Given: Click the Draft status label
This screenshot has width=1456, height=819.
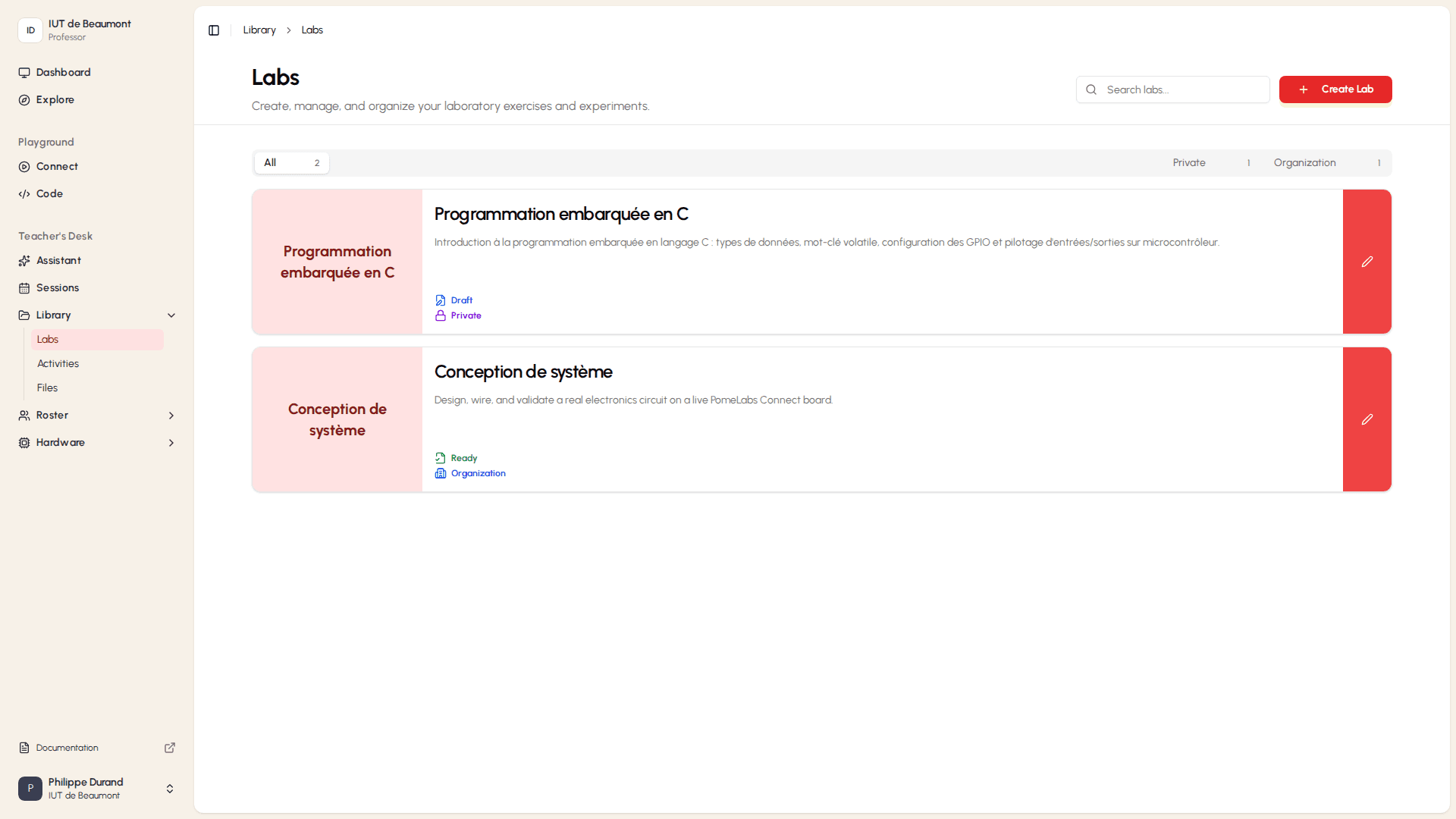Looking at the screenshot, I should (462, 300).
